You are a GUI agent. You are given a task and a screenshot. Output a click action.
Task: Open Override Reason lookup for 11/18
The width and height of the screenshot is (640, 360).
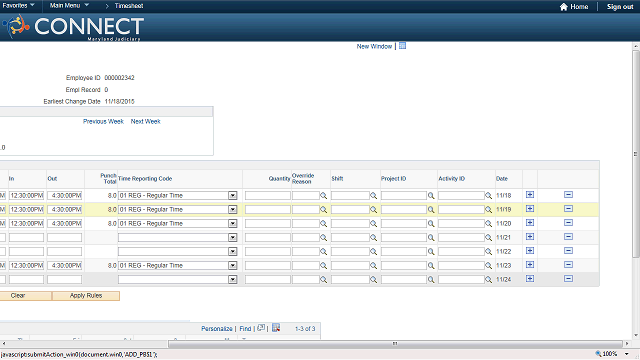pyautogui.click(x=323, y=196)
